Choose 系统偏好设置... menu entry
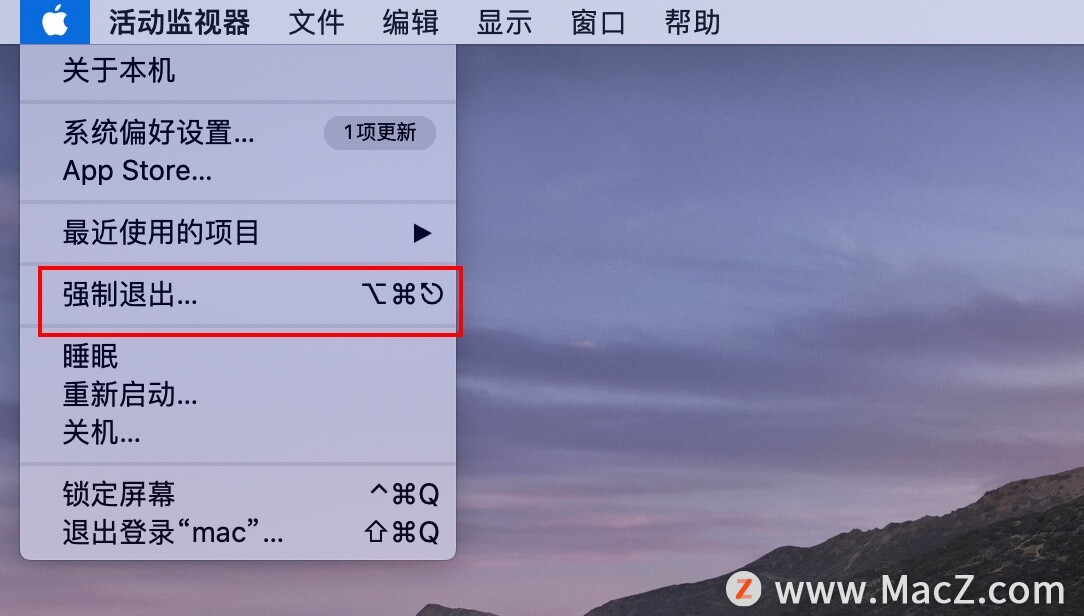 click(238, 132)
